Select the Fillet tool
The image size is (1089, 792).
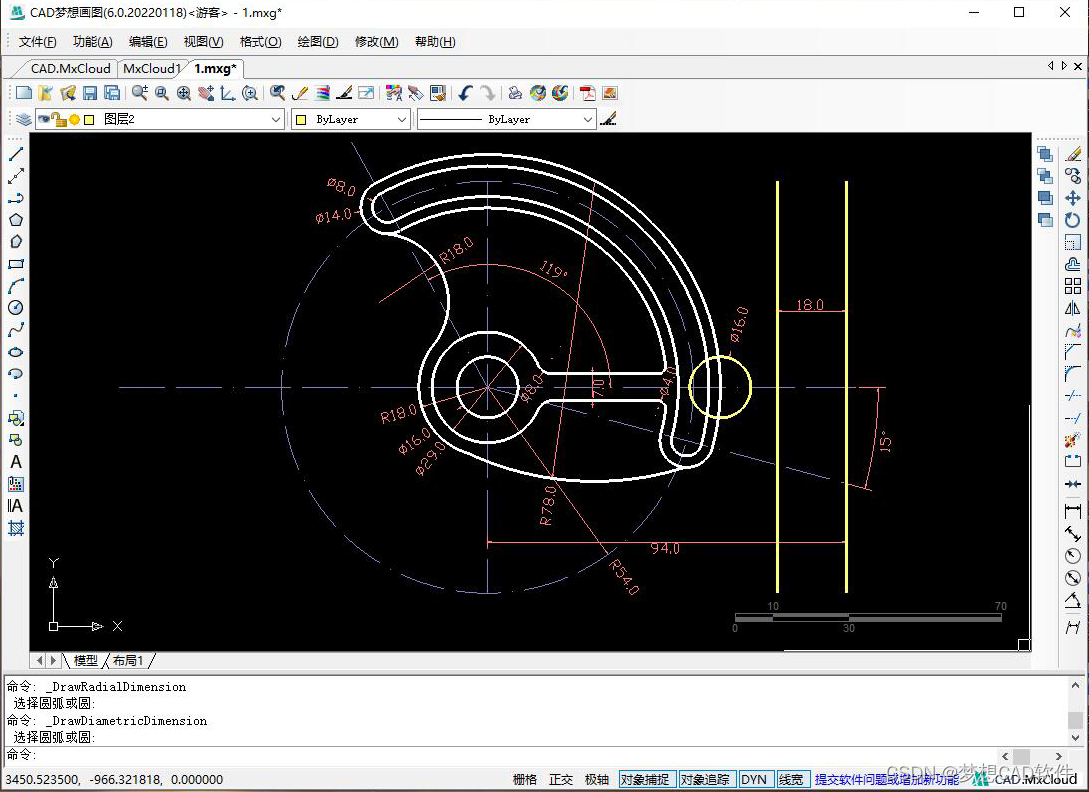1073,374
